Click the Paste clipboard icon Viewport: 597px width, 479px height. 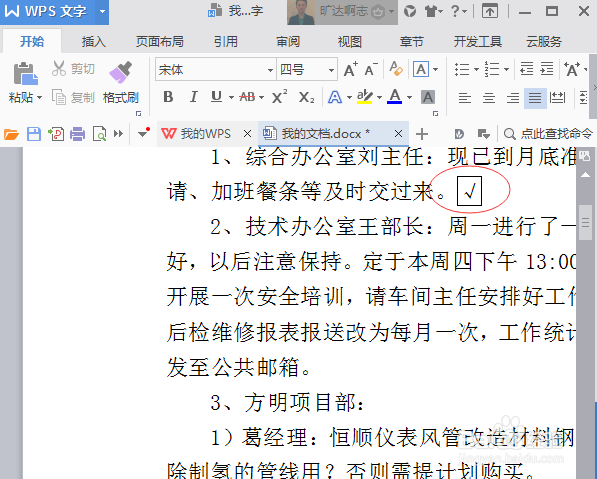26,73
